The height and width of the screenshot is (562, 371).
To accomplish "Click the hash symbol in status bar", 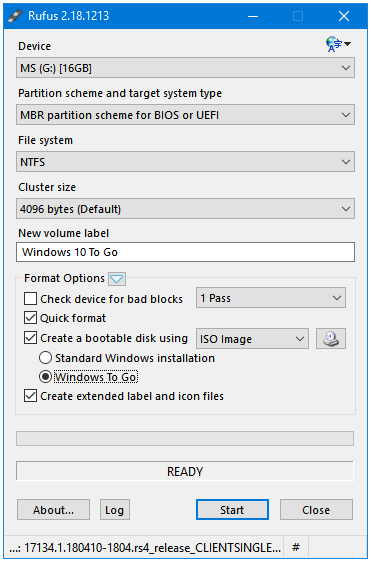I will pos(296,547).
